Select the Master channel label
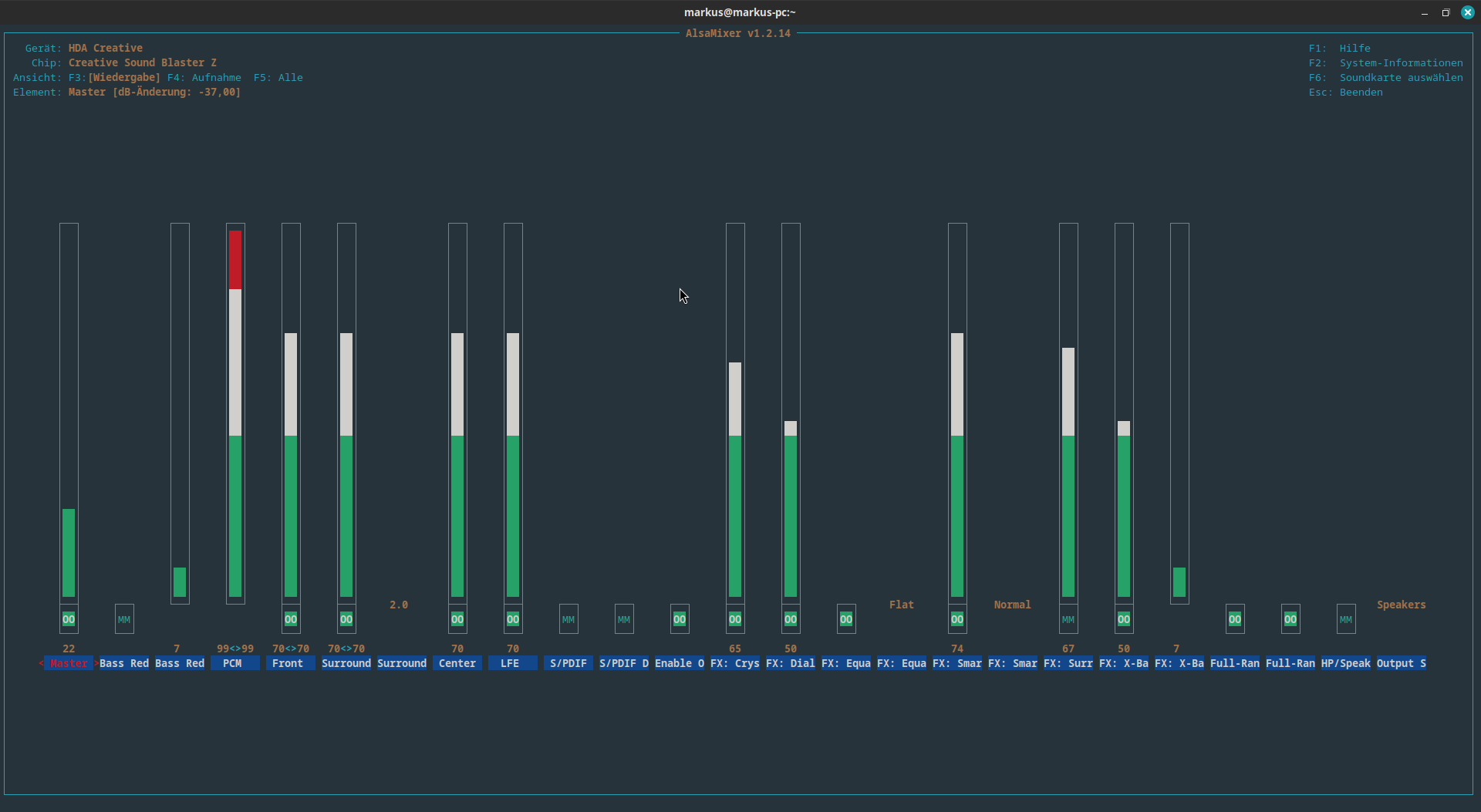This screenshot has width=1481, height=812. point(69,663)
